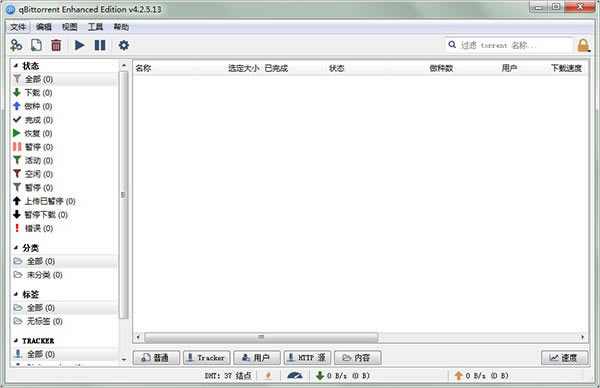Open the 文件 menu
Viewport: 600px width, 388px height.
click(x=18, y=27)
